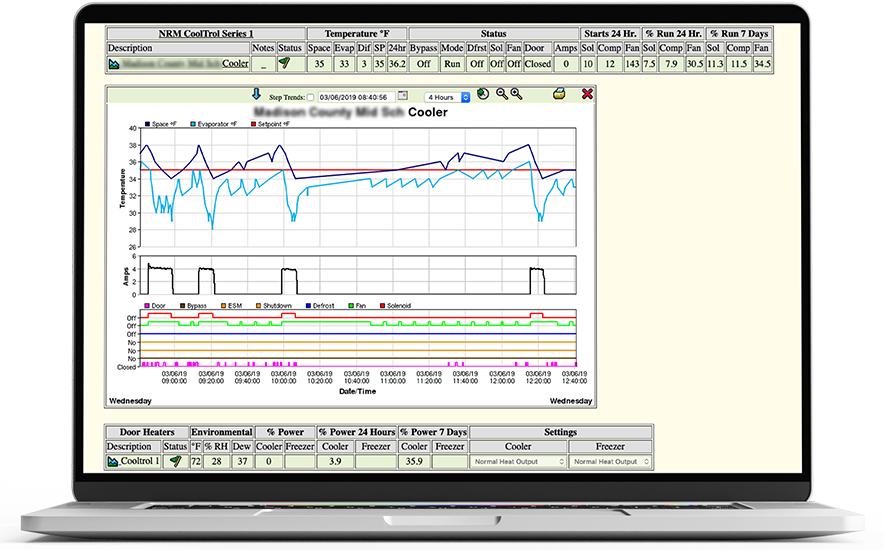
Task: Select the % Run 24 Hr value 7.9
Action: click(x=671, y=64)
